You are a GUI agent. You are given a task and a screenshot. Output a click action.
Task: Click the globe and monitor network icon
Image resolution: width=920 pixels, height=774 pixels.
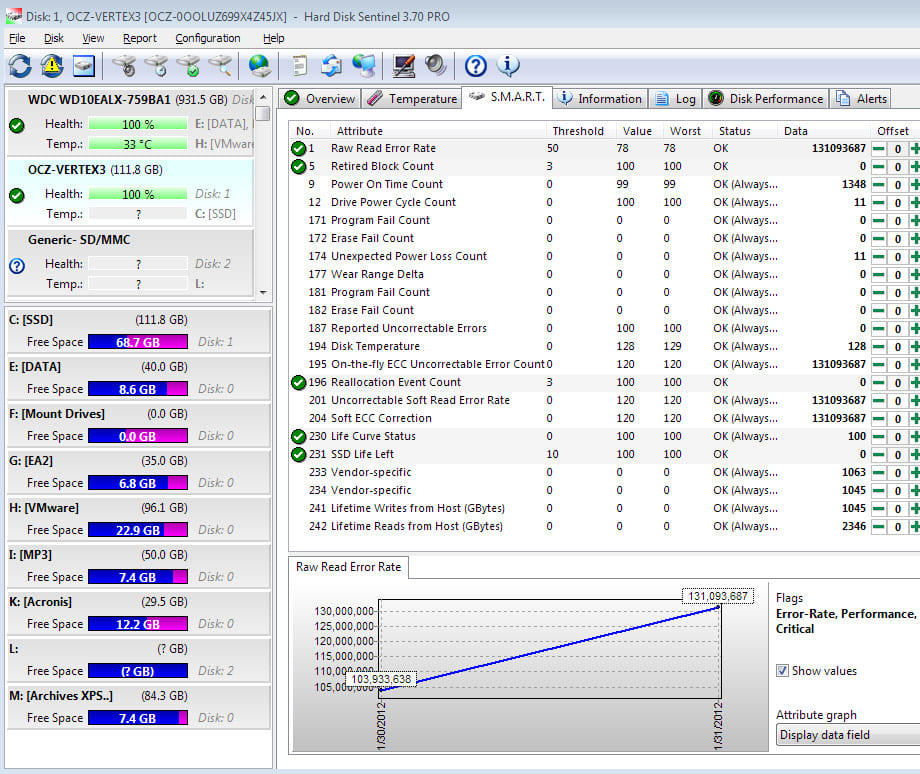point(364,66)
